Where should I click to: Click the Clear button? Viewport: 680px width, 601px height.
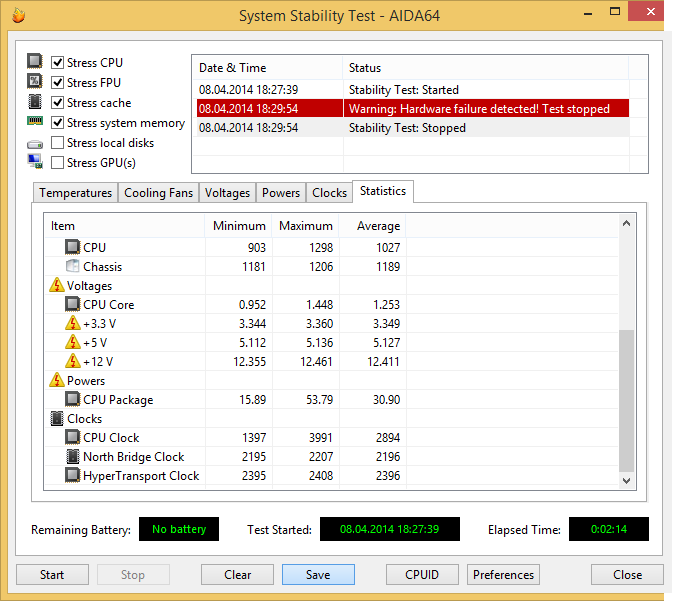237,575
